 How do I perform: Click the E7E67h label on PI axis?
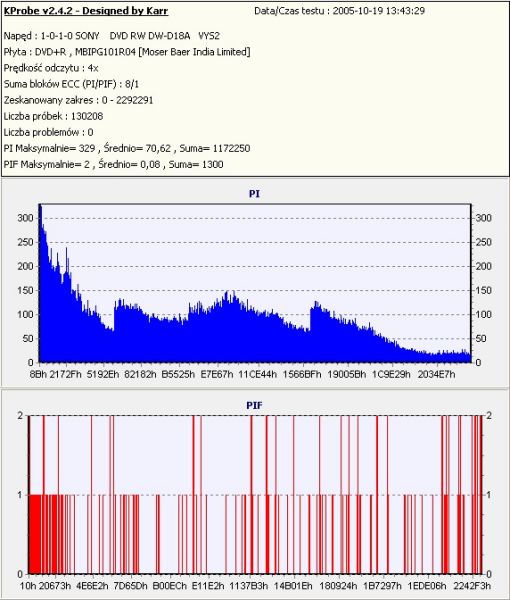coord(217,374)
